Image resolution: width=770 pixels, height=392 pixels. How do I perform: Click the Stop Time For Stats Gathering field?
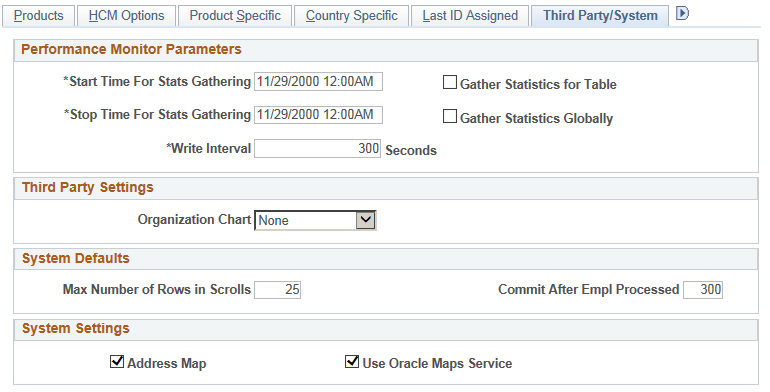pos(318,115)
